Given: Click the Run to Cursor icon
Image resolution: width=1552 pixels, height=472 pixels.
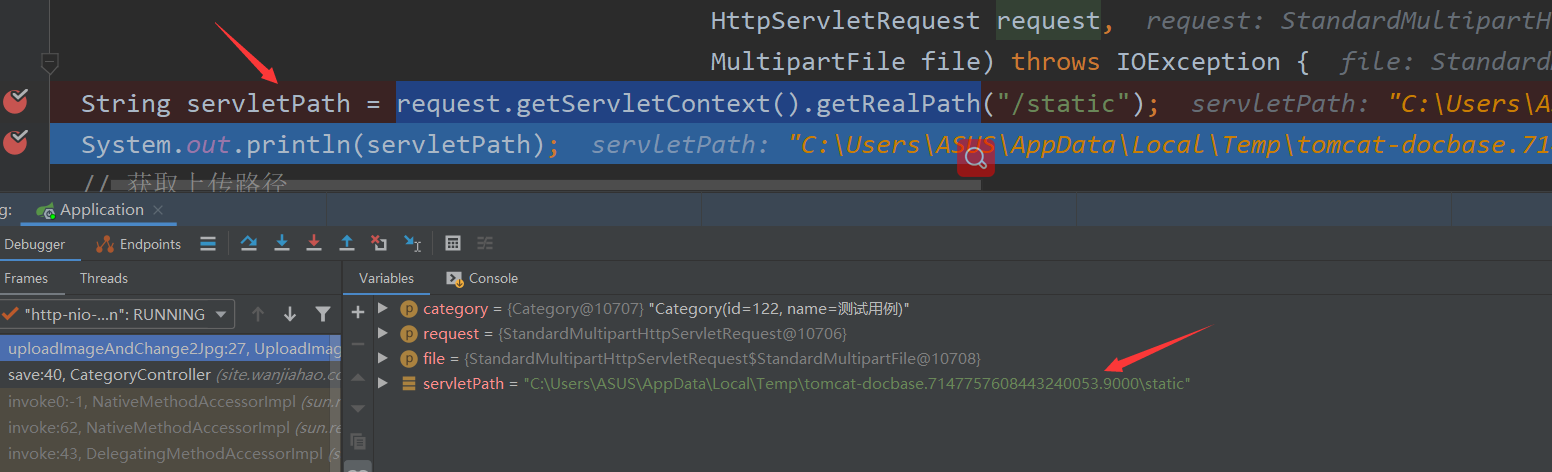Looking at the screenshot, I should pos(412,243).
